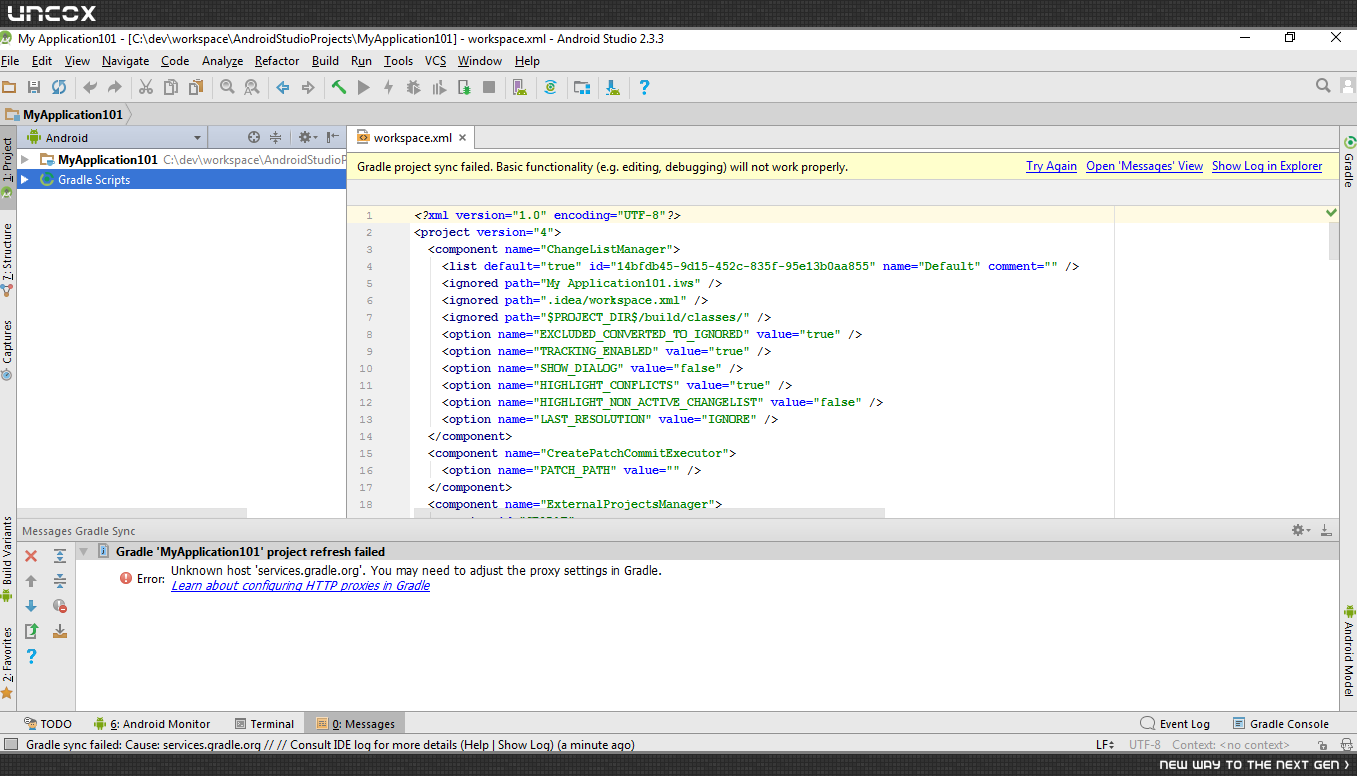Viewport: 1357px width, 776px height.
Task: Collapse the Gradle project refresh failed message
Action: coord(84,552)
